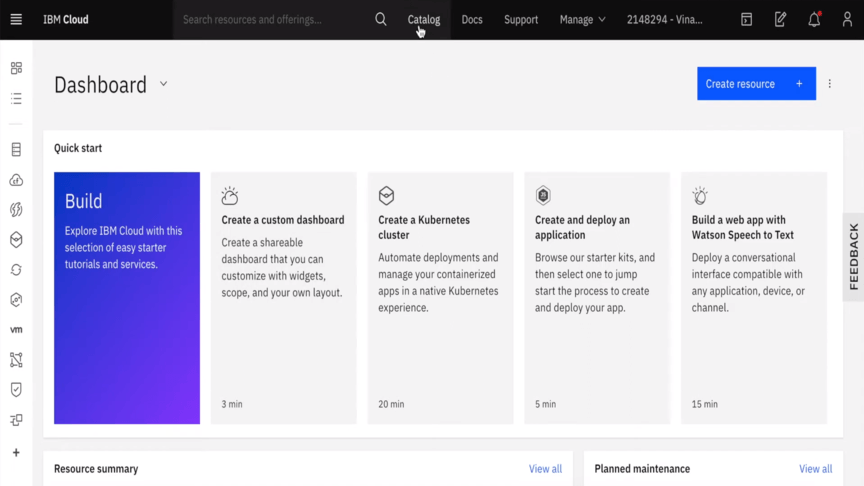Image resolution: width=864 pixels, height=486 pixels.
Task: Click the deploy application tile icon
Action: pyautogui.click(x=543, y=196)
